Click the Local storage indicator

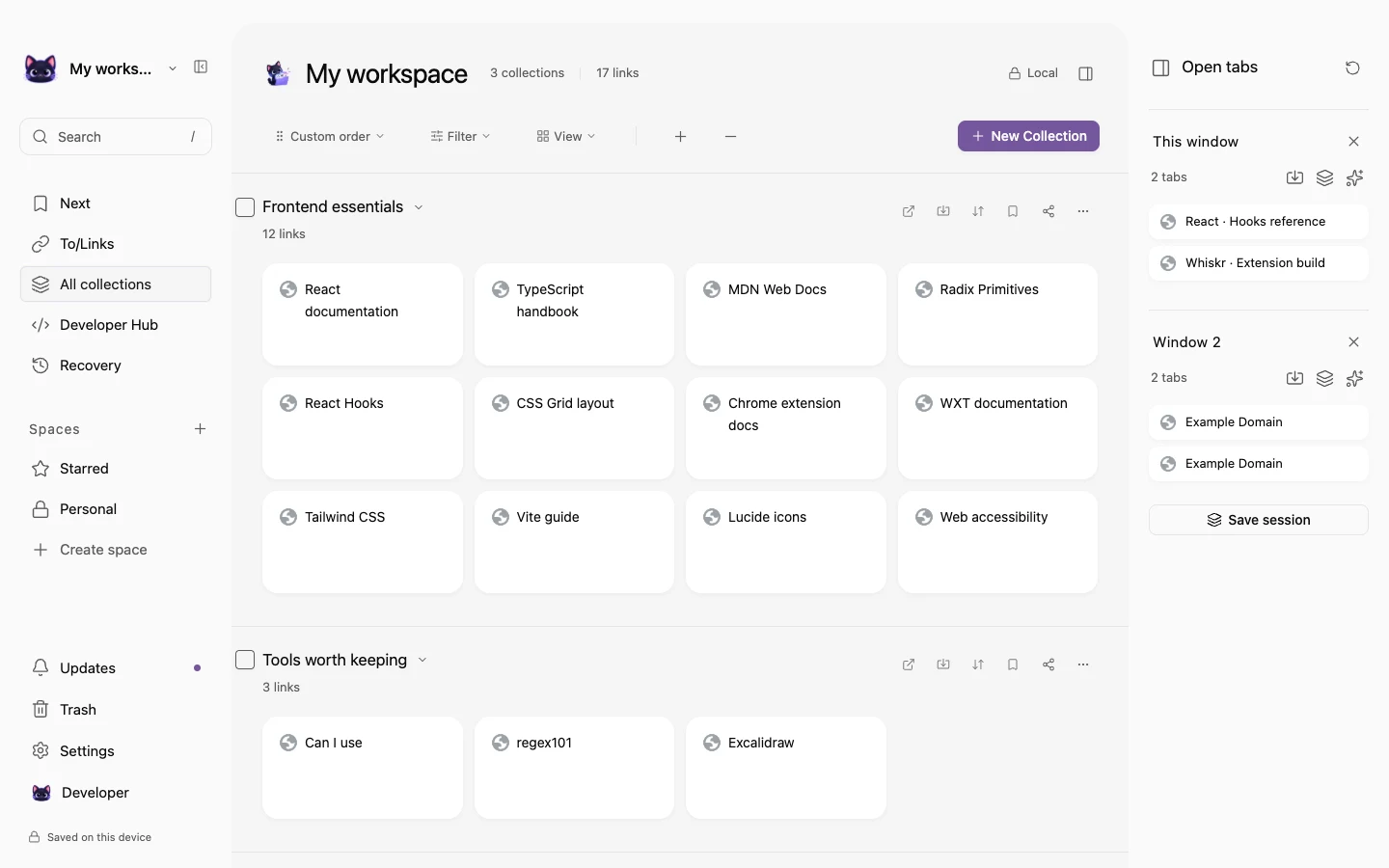click(1033, 73)
